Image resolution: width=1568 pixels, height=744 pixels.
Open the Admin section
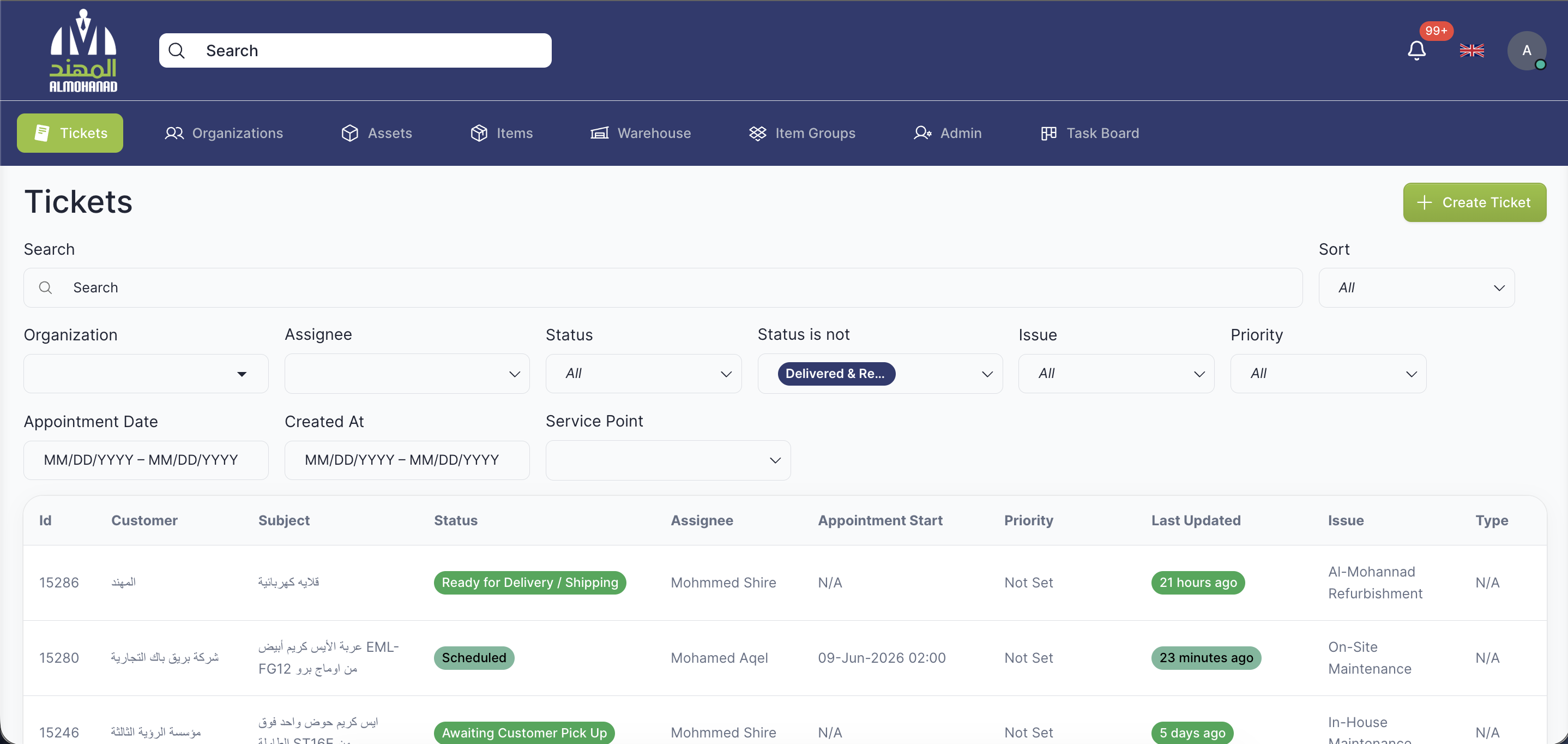[x=947, y=133]
